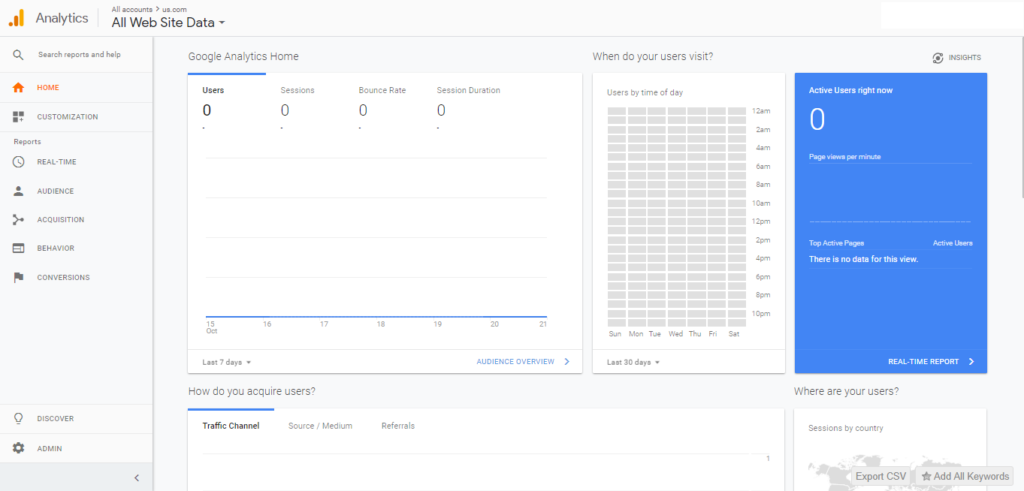Screen dimensions: 1024x491
Task: Click the 'How do you acquire users?' heading
Action: [252, 392]
